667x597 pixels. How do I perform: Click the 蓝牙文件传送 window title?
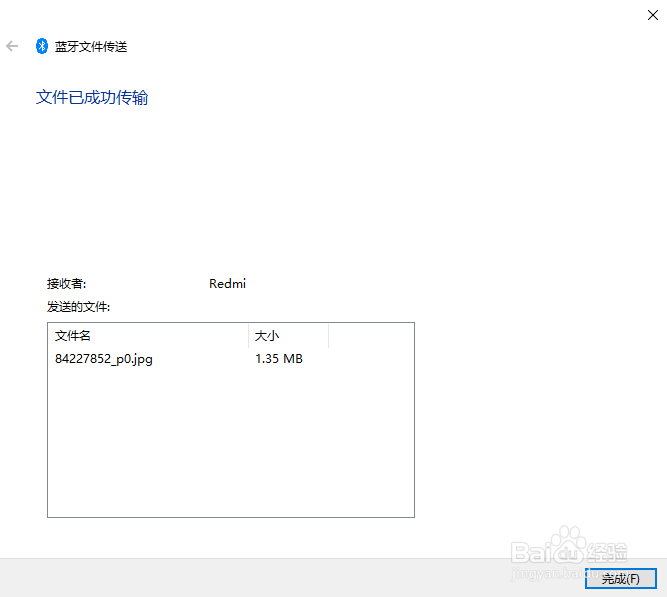point(91,46)
